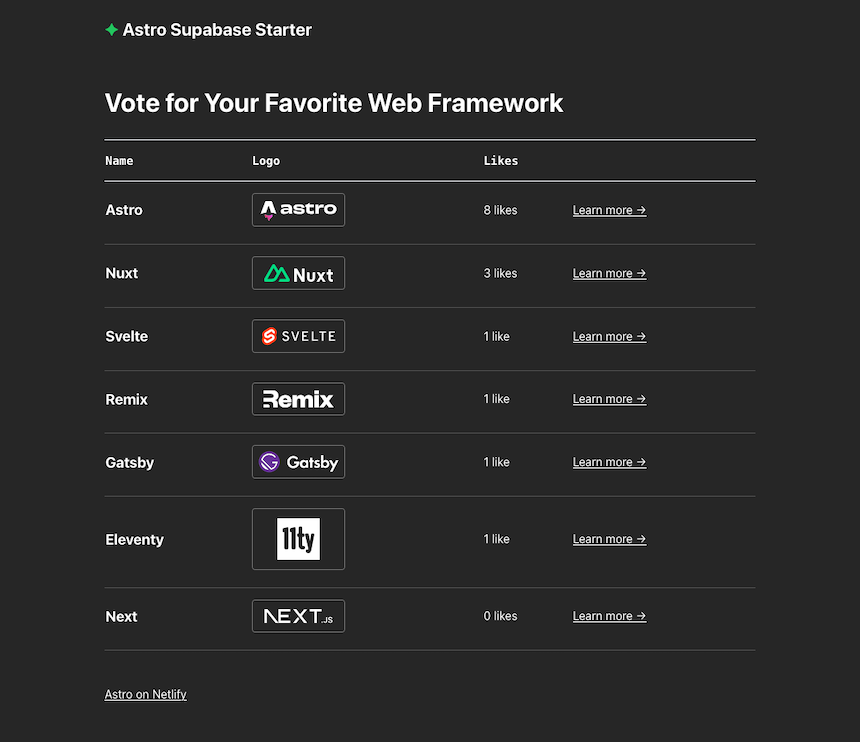Click the Nuxt logo image
860x742 pixels.
[x=298, y=273]
